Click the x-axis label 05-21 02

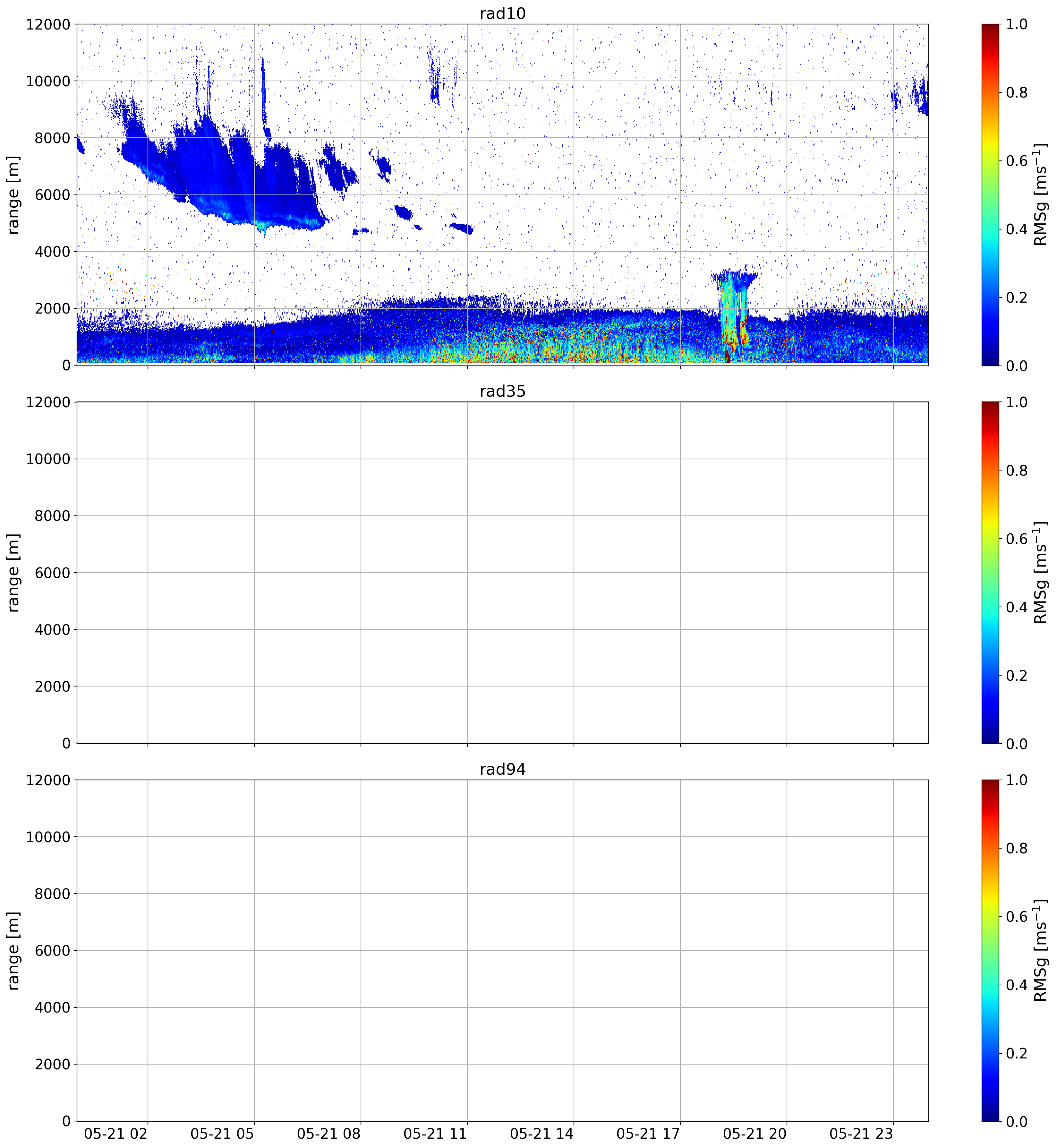coord(115,1134)
